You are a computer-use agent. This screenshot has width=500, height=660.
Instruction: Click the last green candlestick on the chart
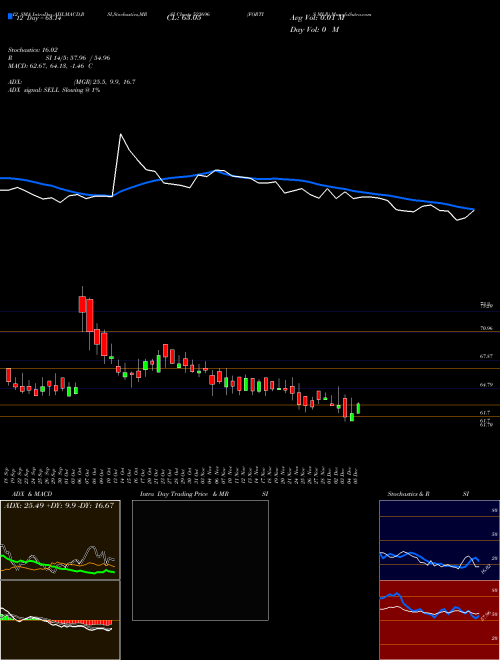pos(358,408)
